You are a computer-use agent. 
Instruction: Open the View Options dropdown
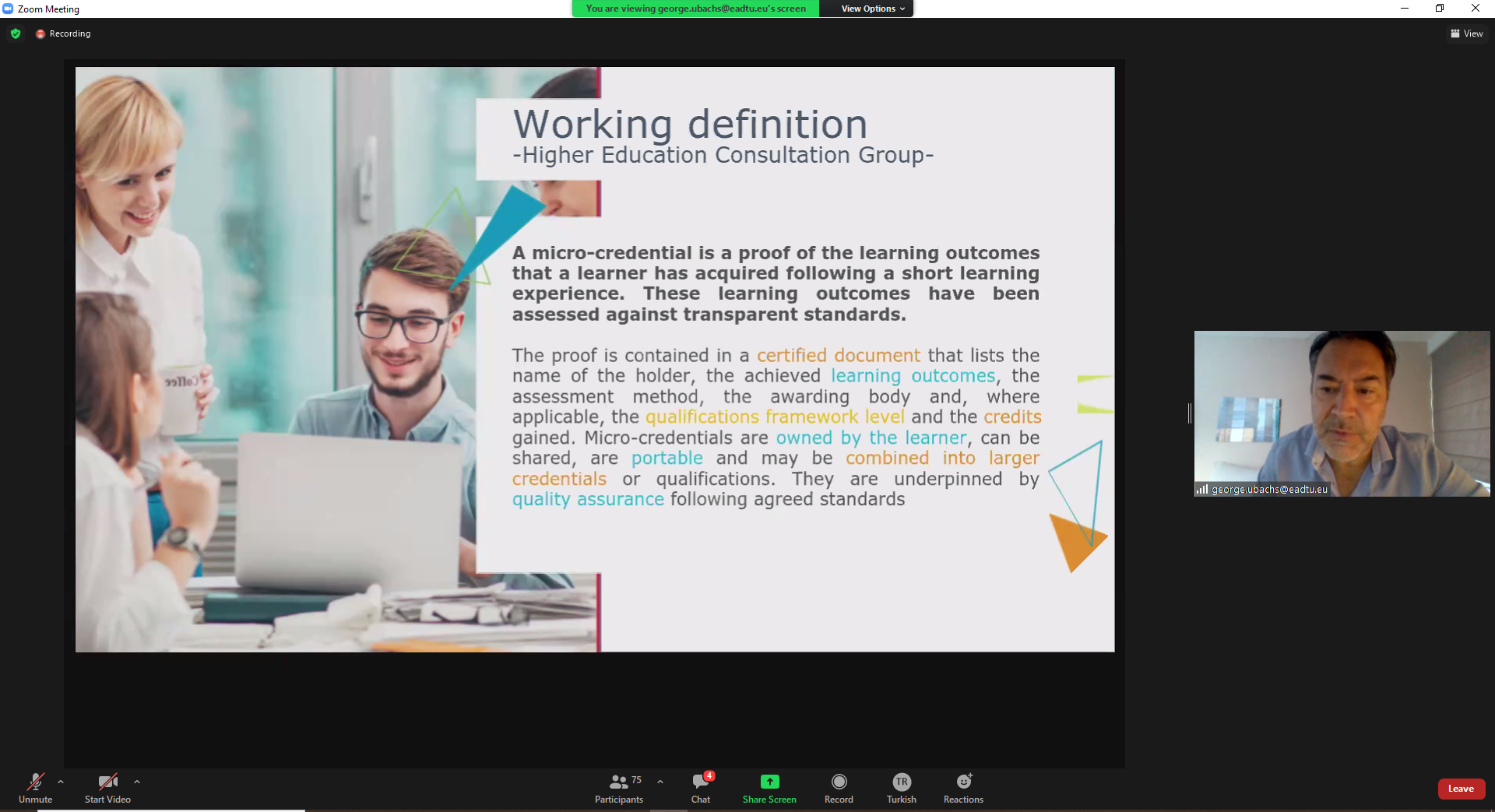[872, 9]
